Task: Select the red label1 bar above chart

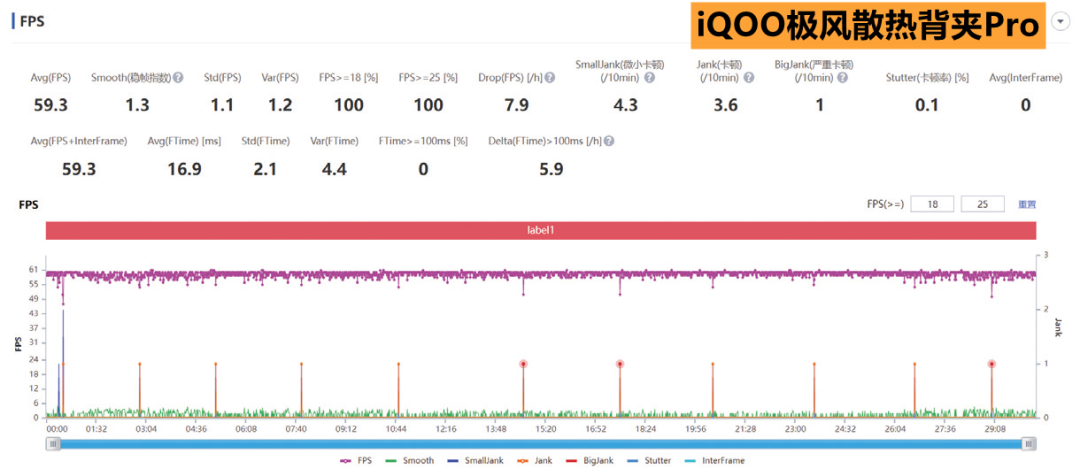Action: [x=541, y=231]
